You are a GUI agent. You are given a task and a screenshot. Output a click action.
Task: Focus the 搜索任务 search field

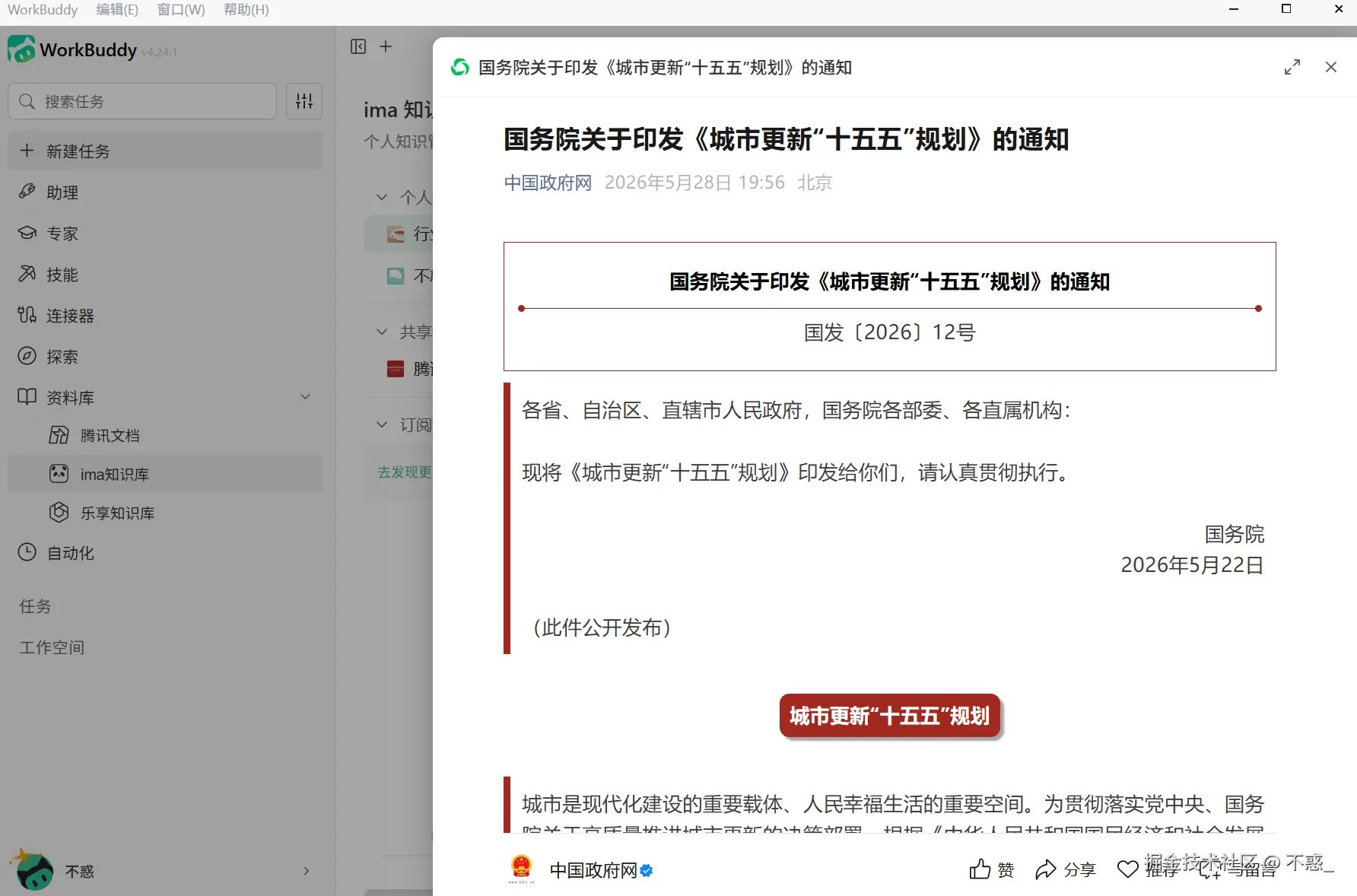point(142,101)
